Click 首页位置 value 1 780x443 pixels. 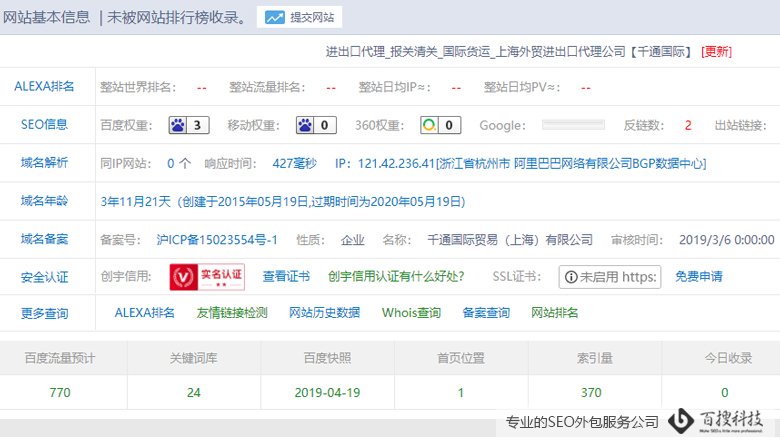tap(461, 393)
